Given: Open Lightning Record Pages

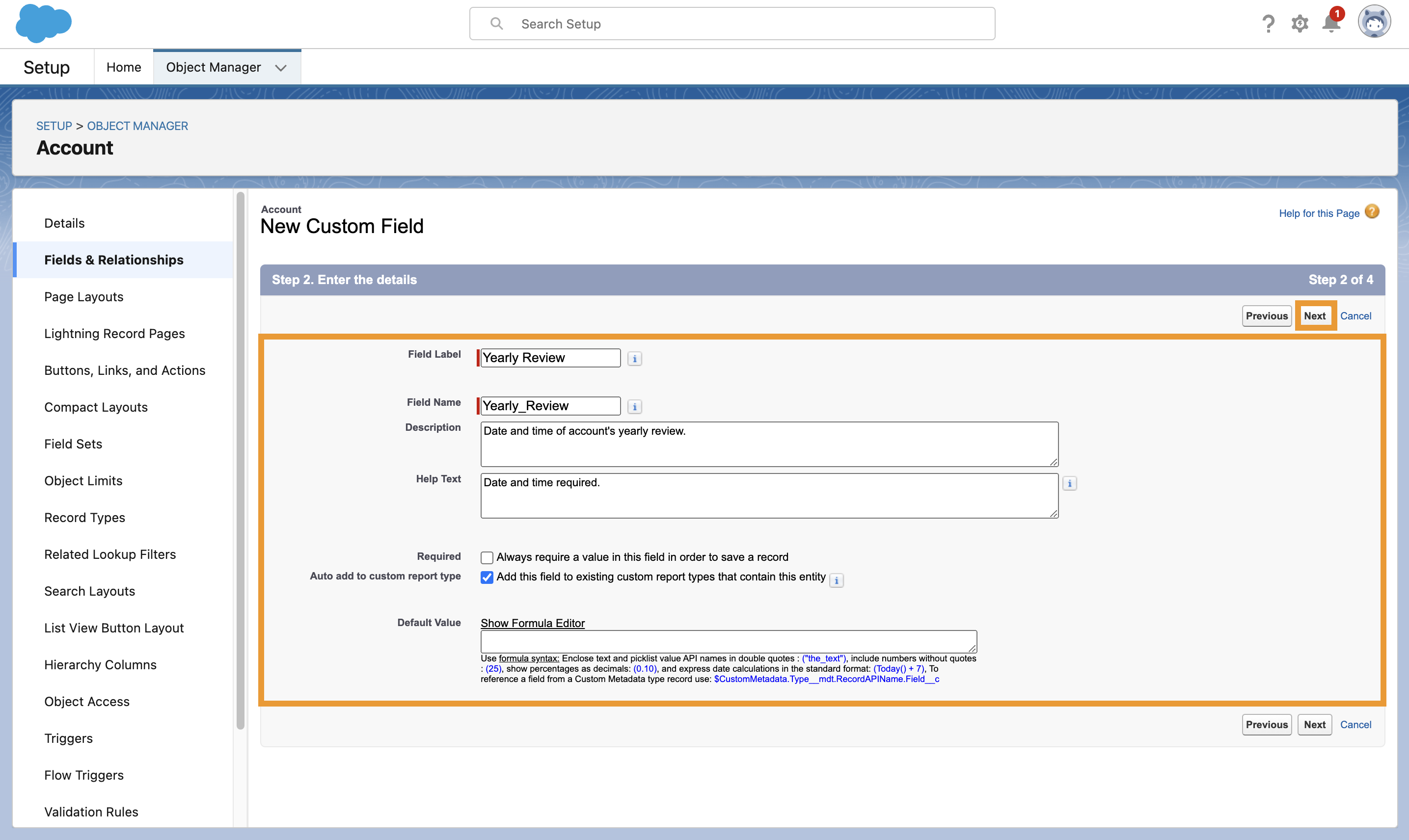Looking at the screenshot, I should (x=114, y=333).
